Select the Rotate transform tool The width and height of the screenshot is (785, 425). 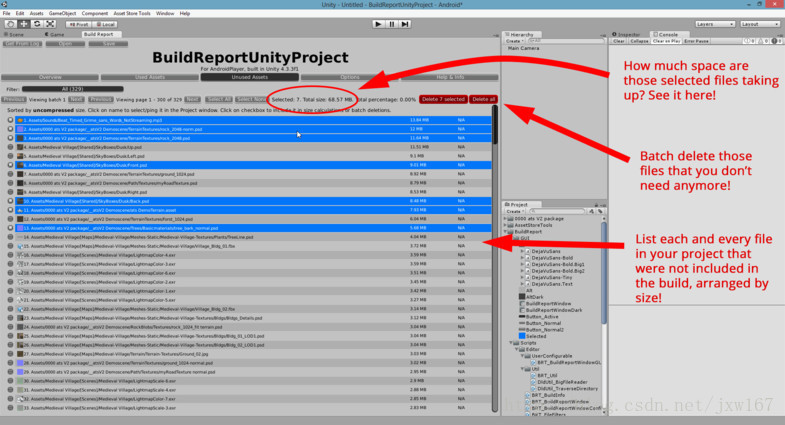(37, 24)
